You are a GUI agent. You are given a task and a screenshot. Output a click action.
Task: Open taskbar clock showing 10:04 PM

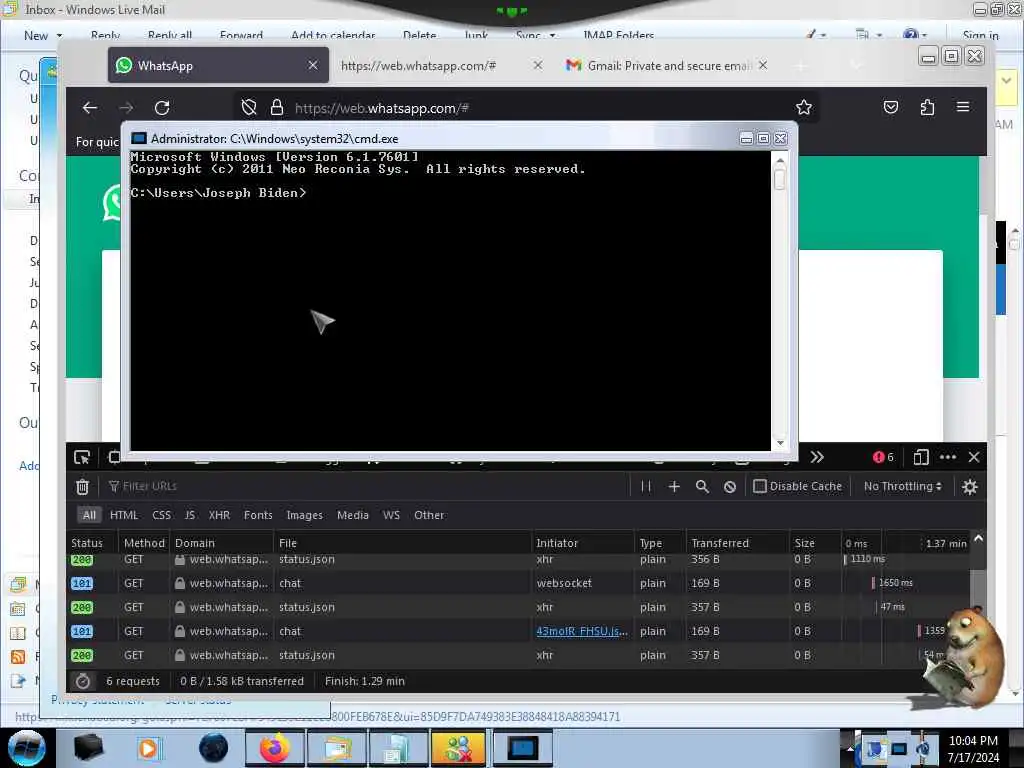point(973,749)
